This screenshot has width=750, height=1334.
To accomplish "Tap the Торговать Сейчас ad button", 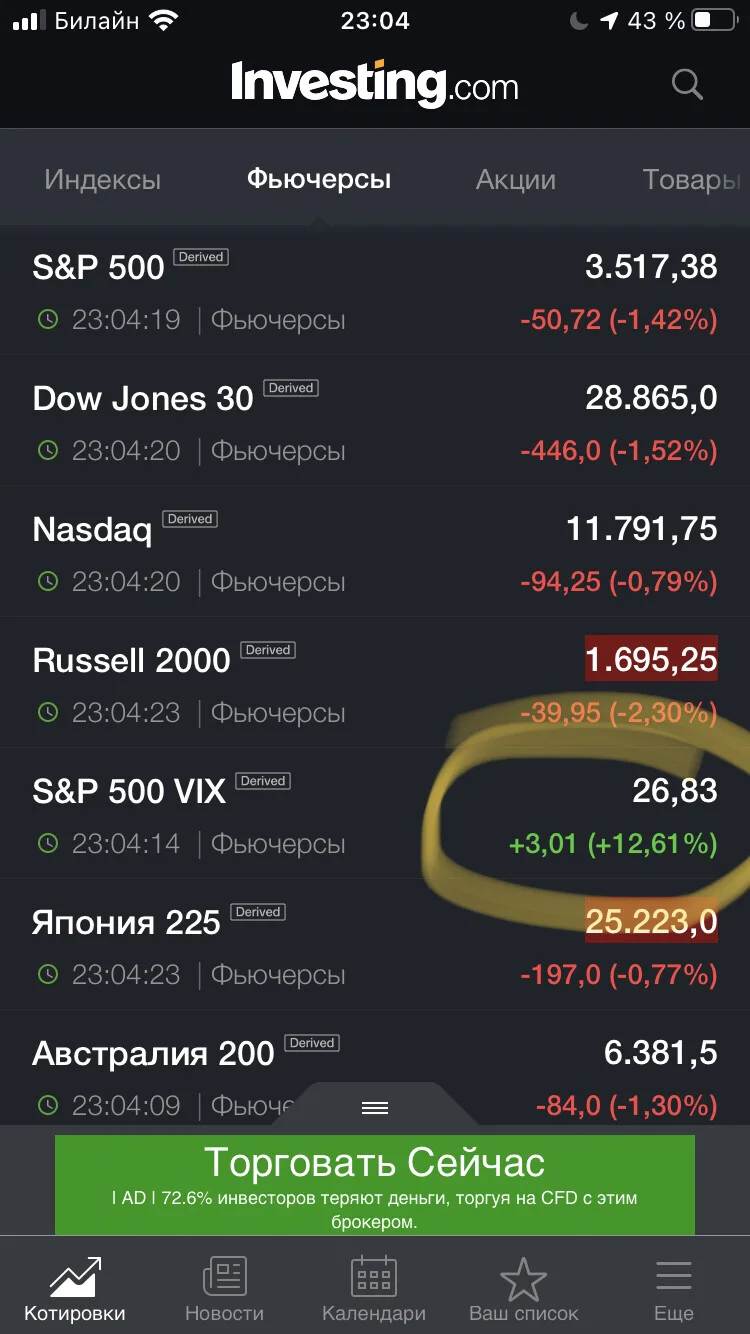I will [375, 1184].
